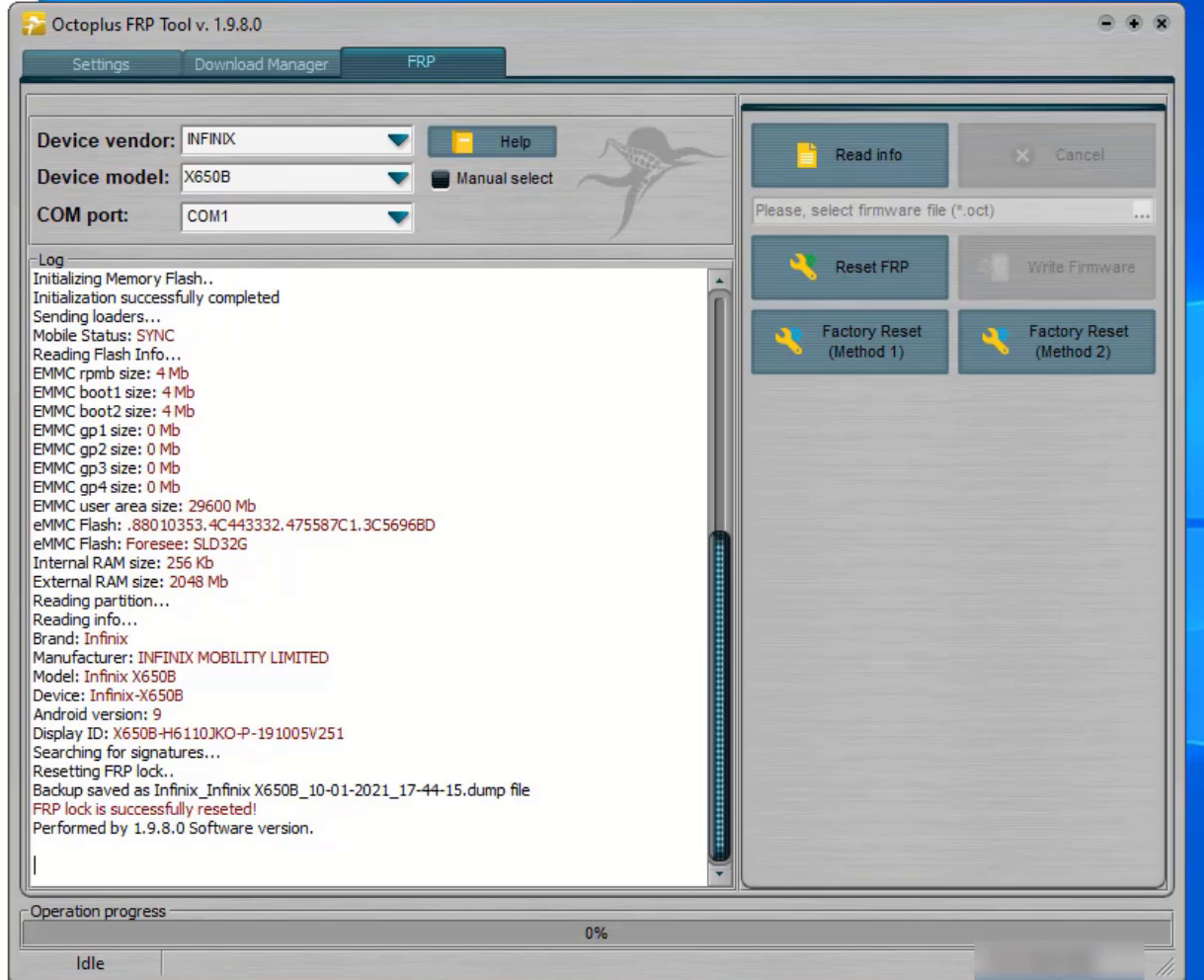The height and width of the screenshot is (980, 1204).
Task: Click 'Reading Flash Info...' log line
Action: 107,354
